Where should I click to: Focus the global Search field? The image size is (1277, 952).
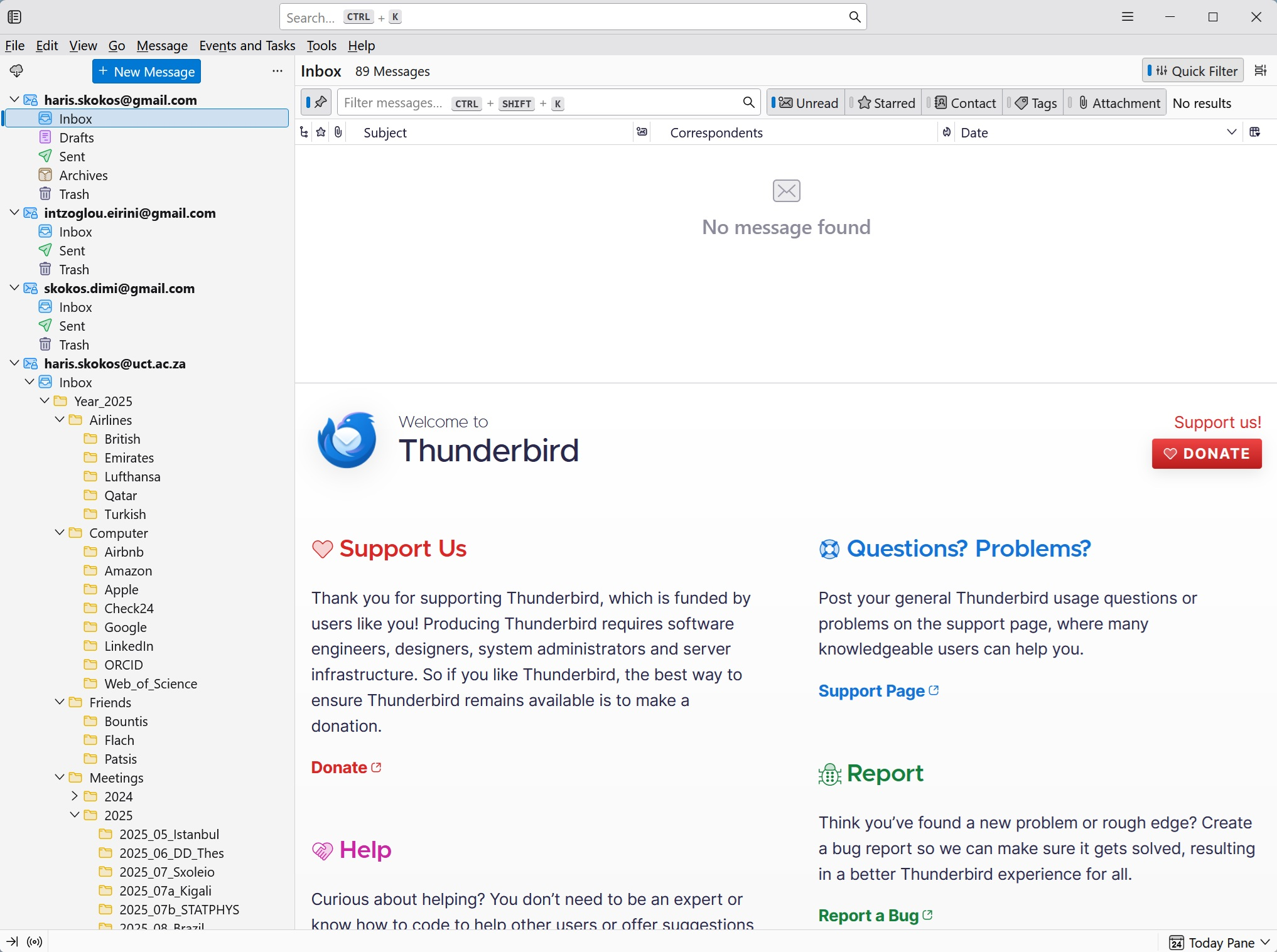573,17
